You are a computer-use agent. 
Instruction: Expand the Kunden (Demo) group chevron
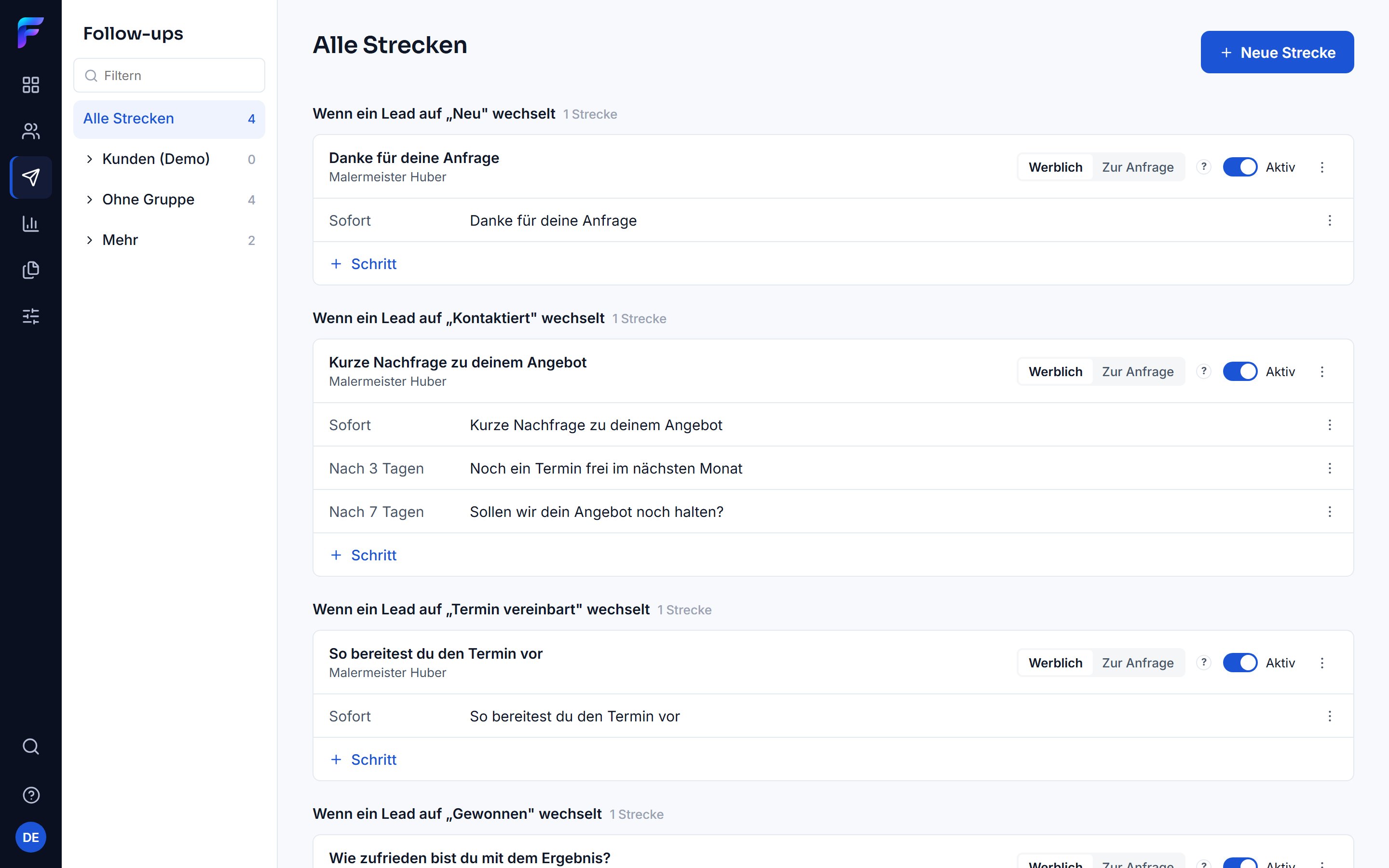[90, 159]
